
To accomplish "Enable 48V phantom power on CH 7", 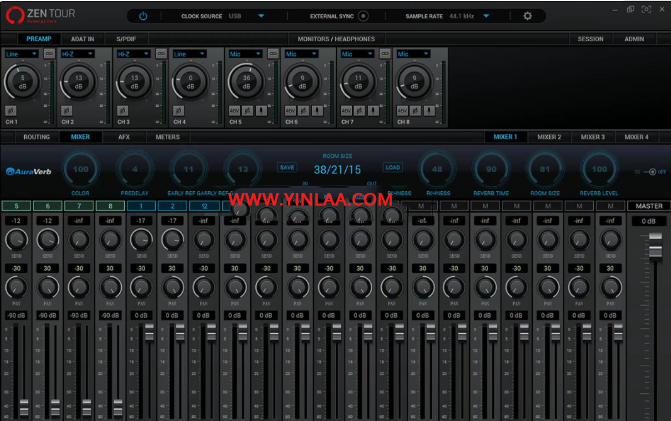I will pyautogui.click(x=346, y=111).
